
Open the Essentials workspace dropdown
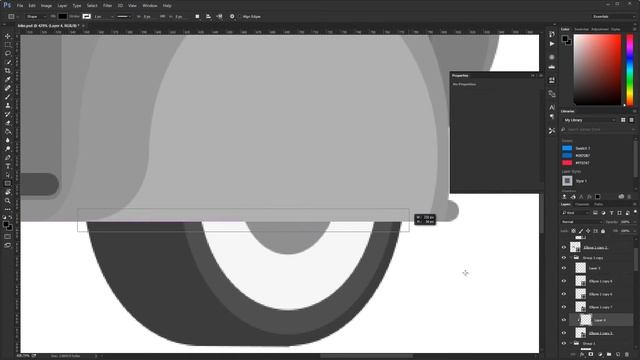(613, 17)
